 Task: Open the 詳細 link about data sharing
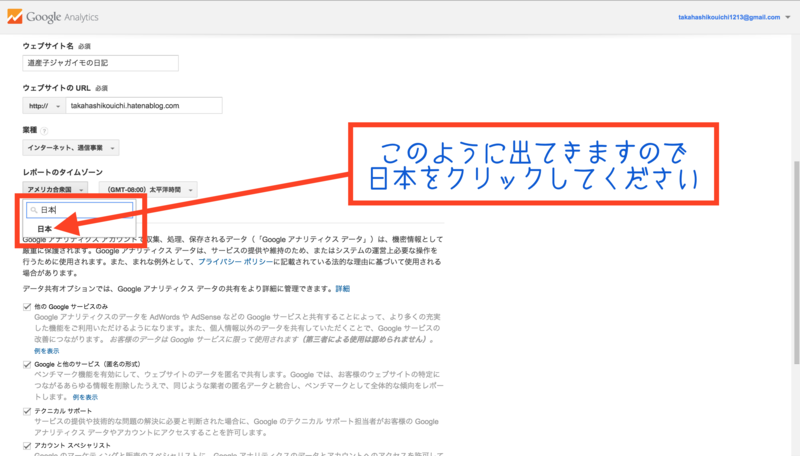pyautogui.click(x=342, y=289)
